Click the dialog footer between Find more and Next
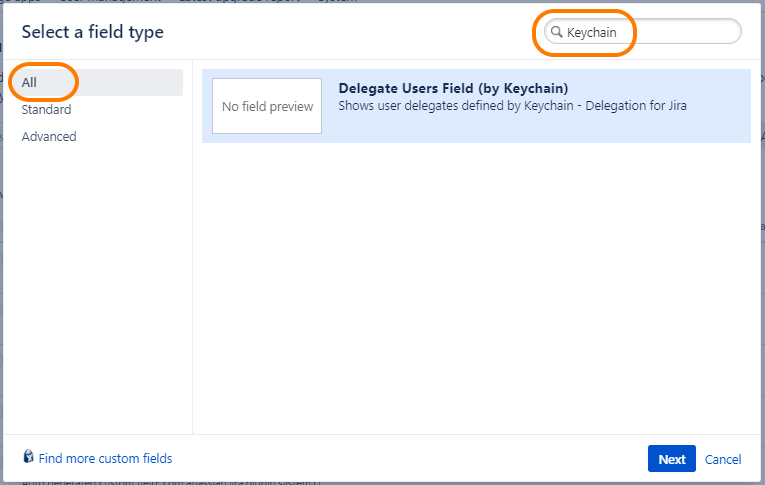 point(410,459)
